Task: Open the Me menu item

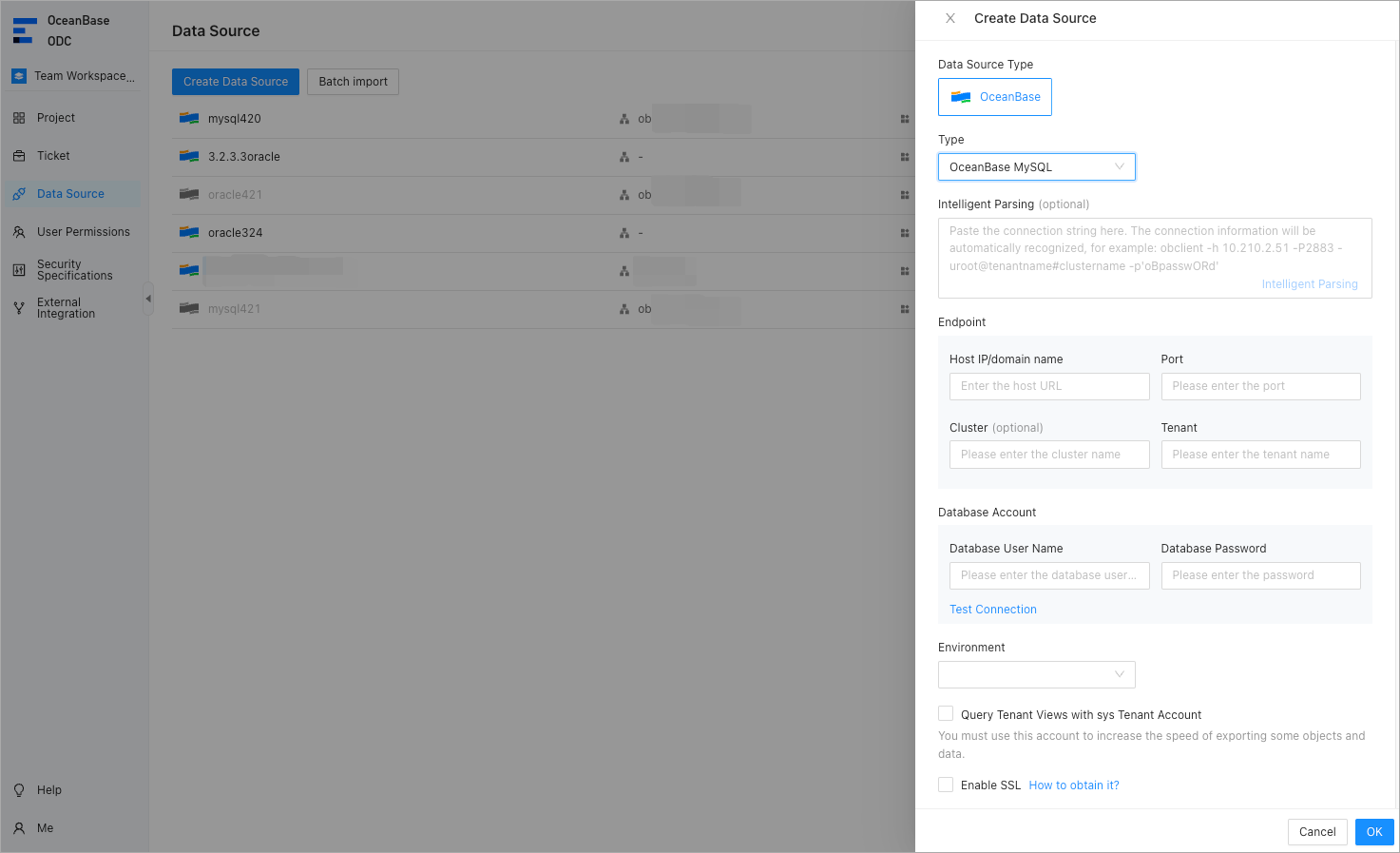Action: tap(45, 828)
